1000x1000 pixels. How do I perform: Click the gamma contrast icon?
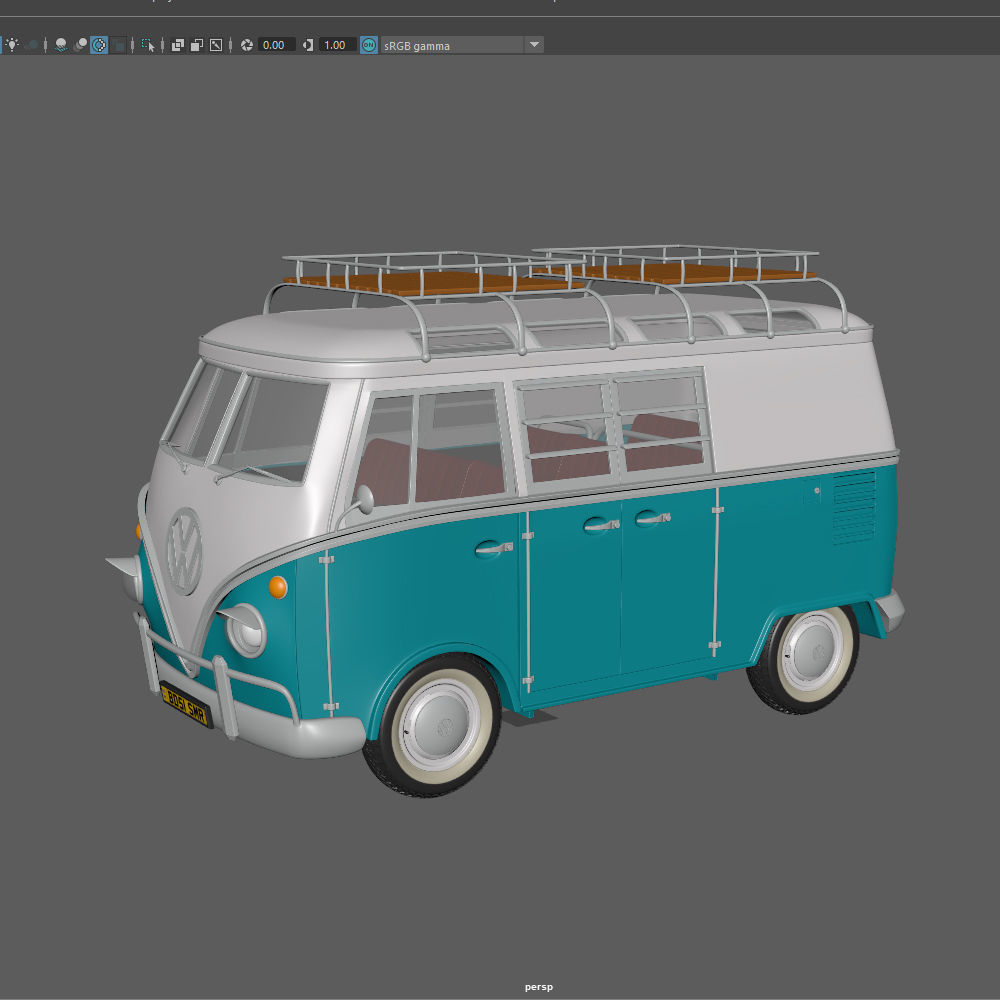[308, 44]
